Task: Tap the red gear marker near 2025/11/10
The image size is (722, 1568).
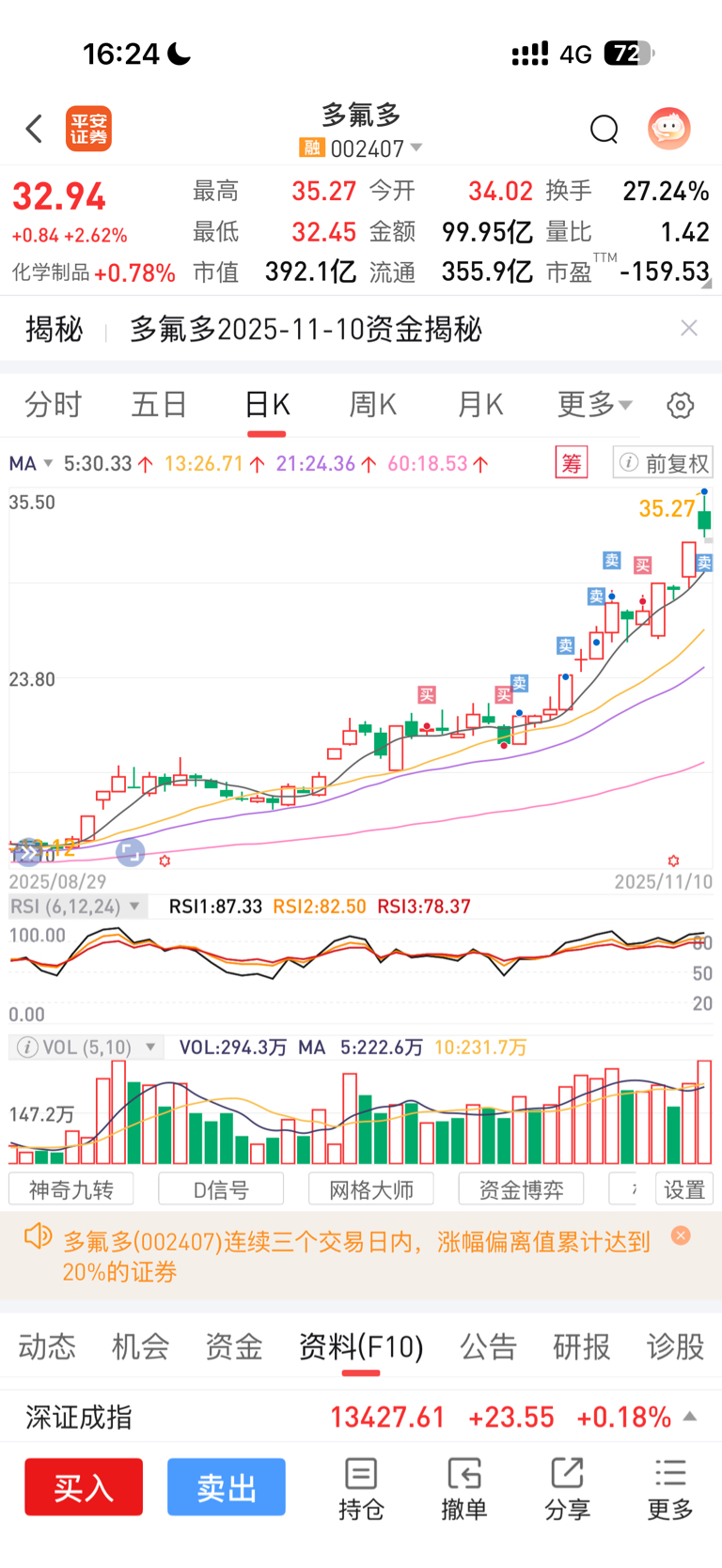Action: 673,861
